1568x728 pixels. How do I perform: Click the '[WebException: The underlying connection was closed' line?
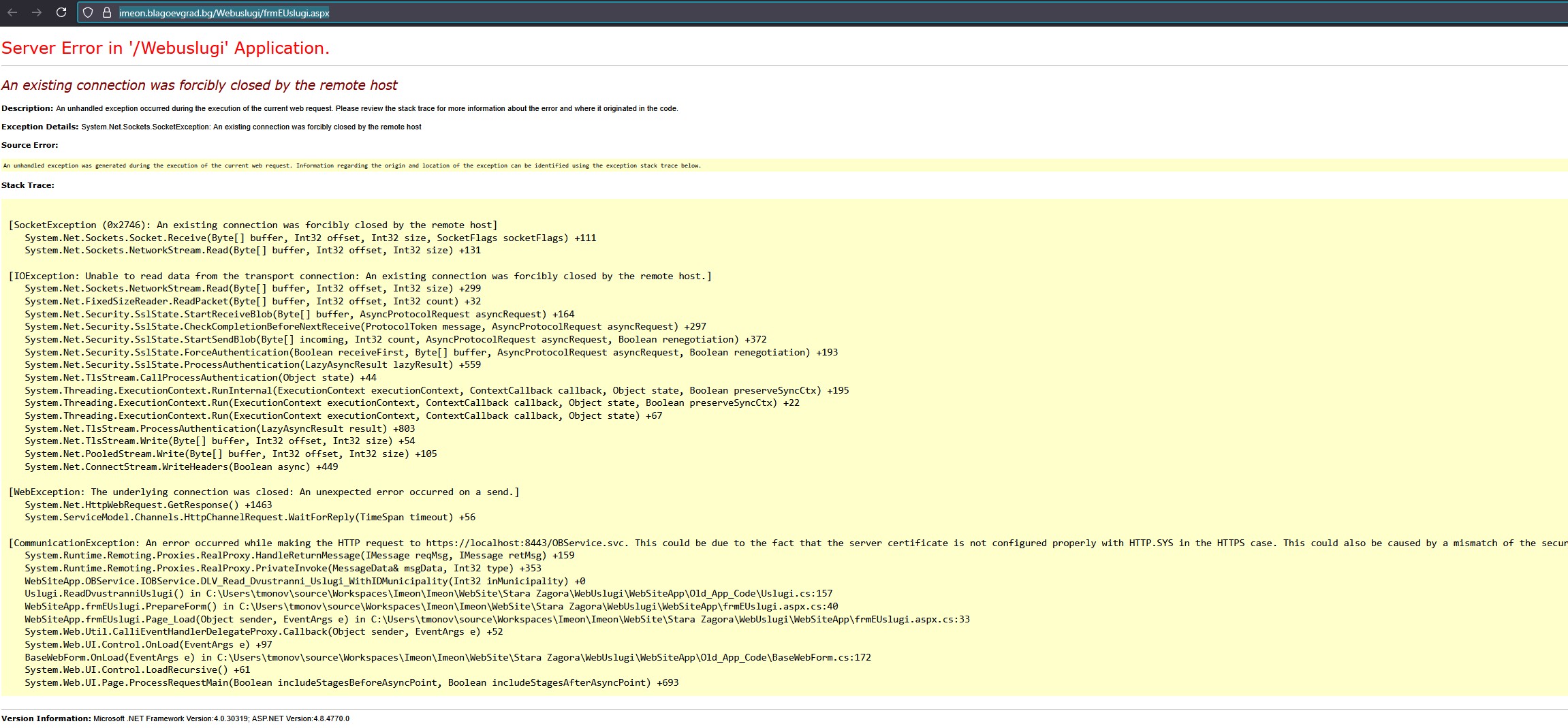(264, 492)
